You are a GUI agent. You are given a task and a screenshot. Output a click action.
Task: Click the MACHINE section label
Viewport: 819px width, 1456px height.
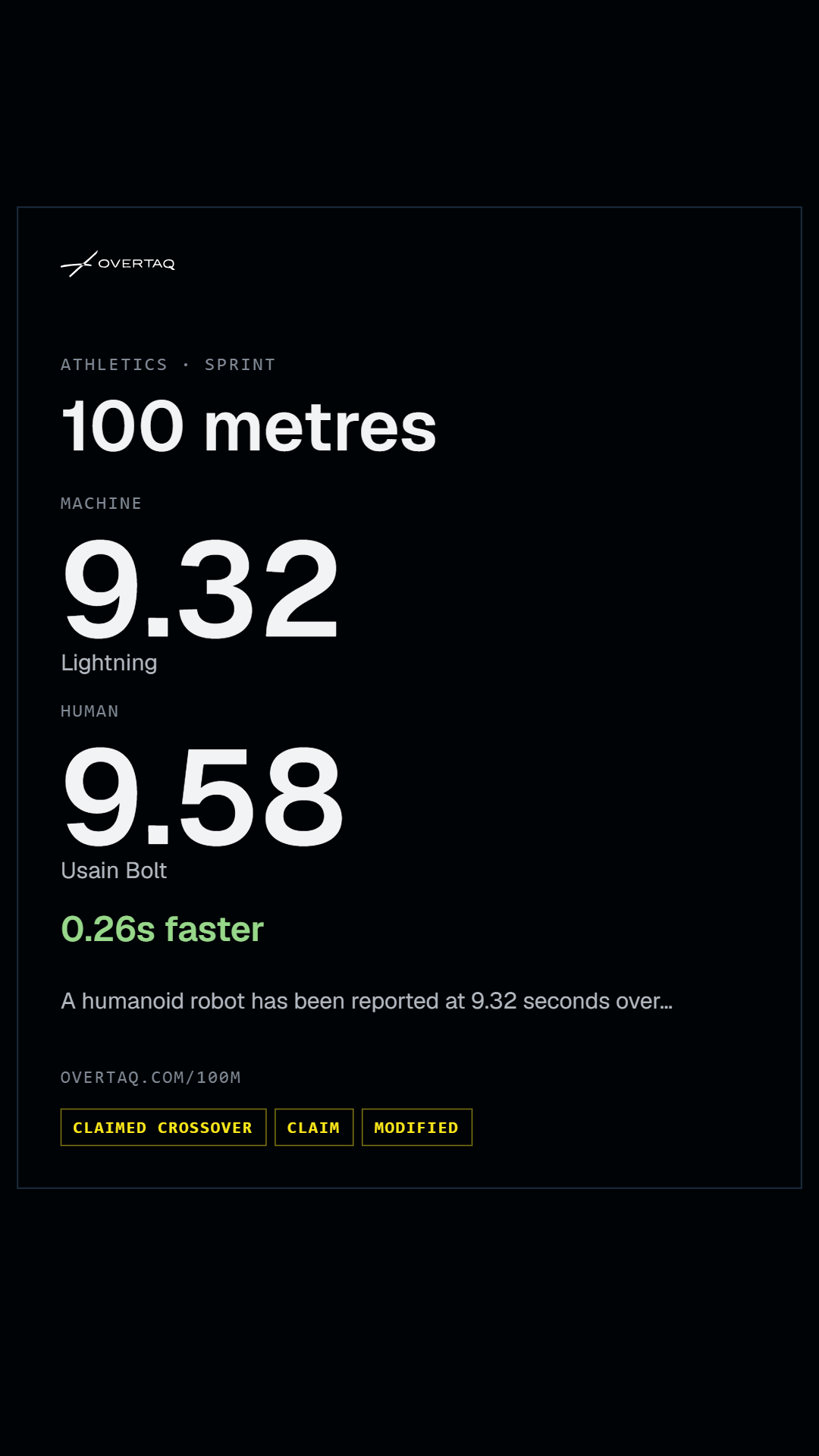tap(101, 504)
